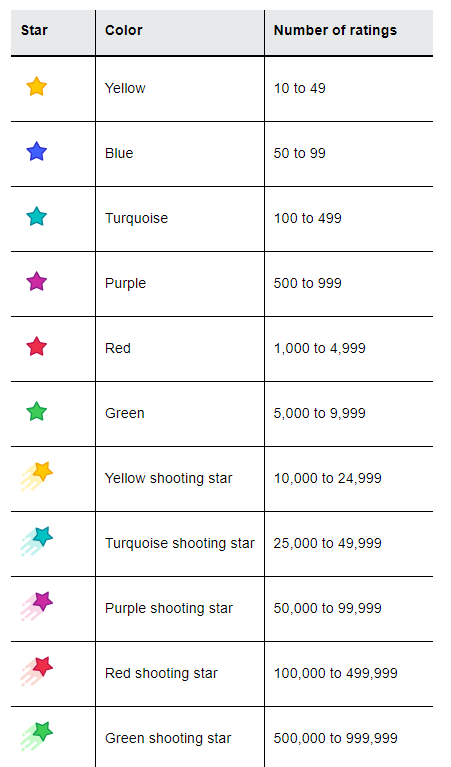Click the Color column header
The image size is (451, 767).
pyautogui.click(x=124, y=30)
